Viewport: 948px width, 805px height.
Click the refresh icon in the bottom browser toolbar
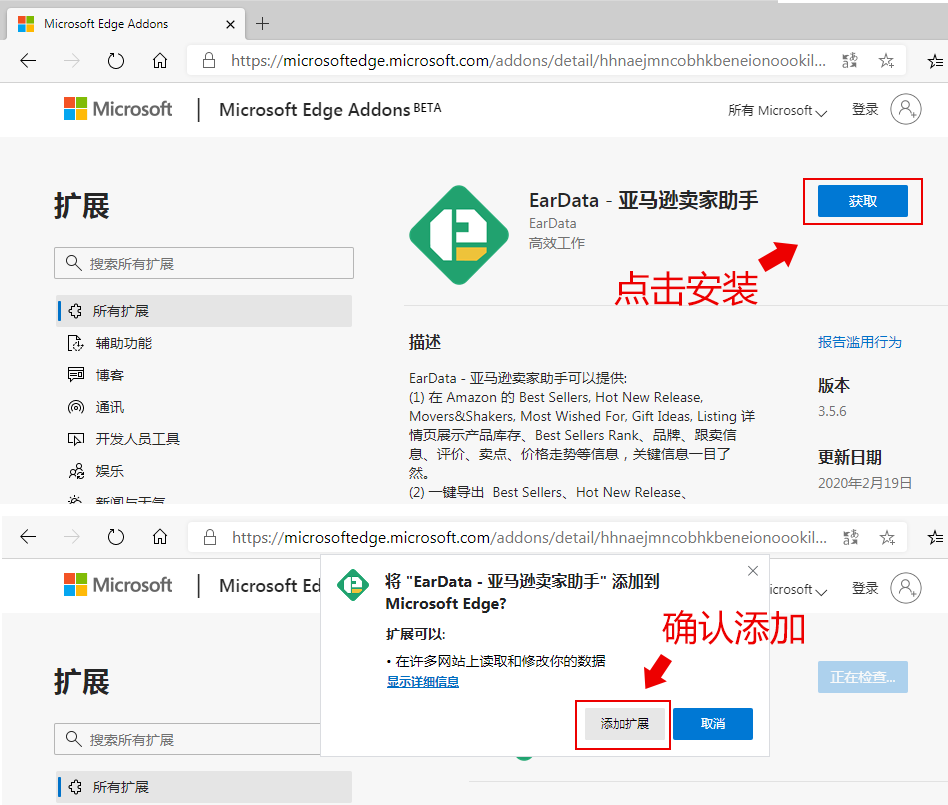115,536
